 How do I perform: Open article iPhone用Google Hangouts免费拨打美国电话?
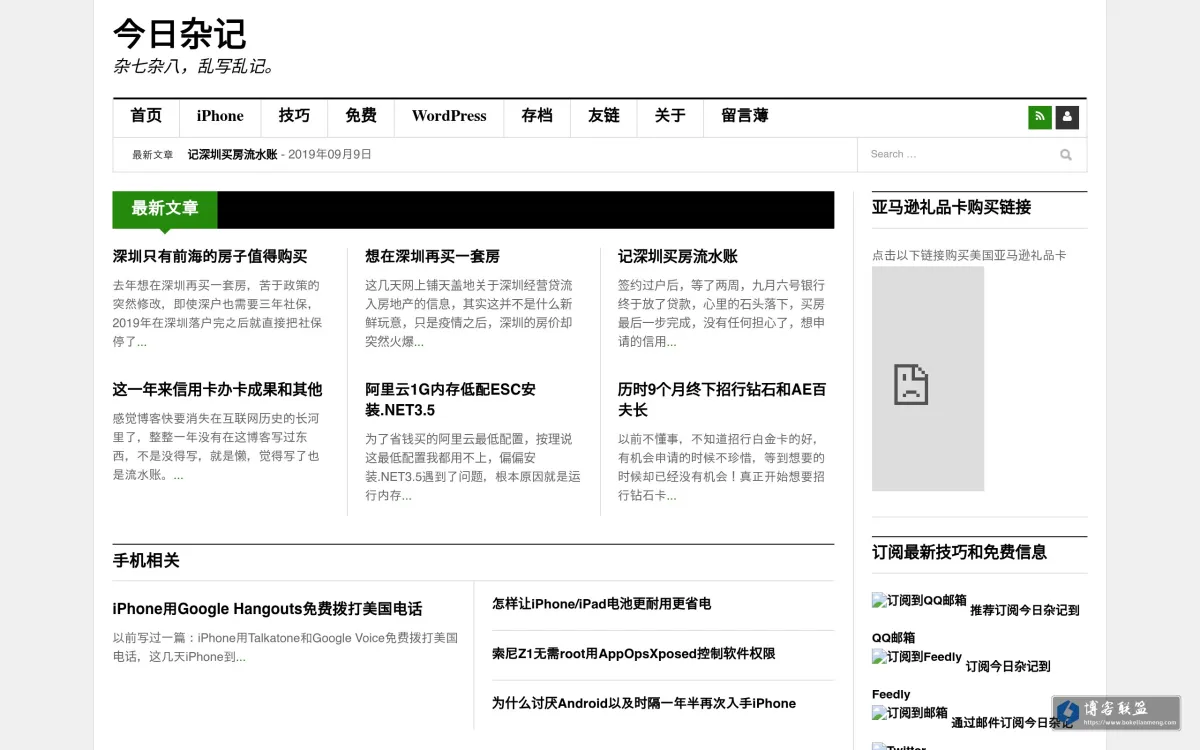tap(268, 608)
